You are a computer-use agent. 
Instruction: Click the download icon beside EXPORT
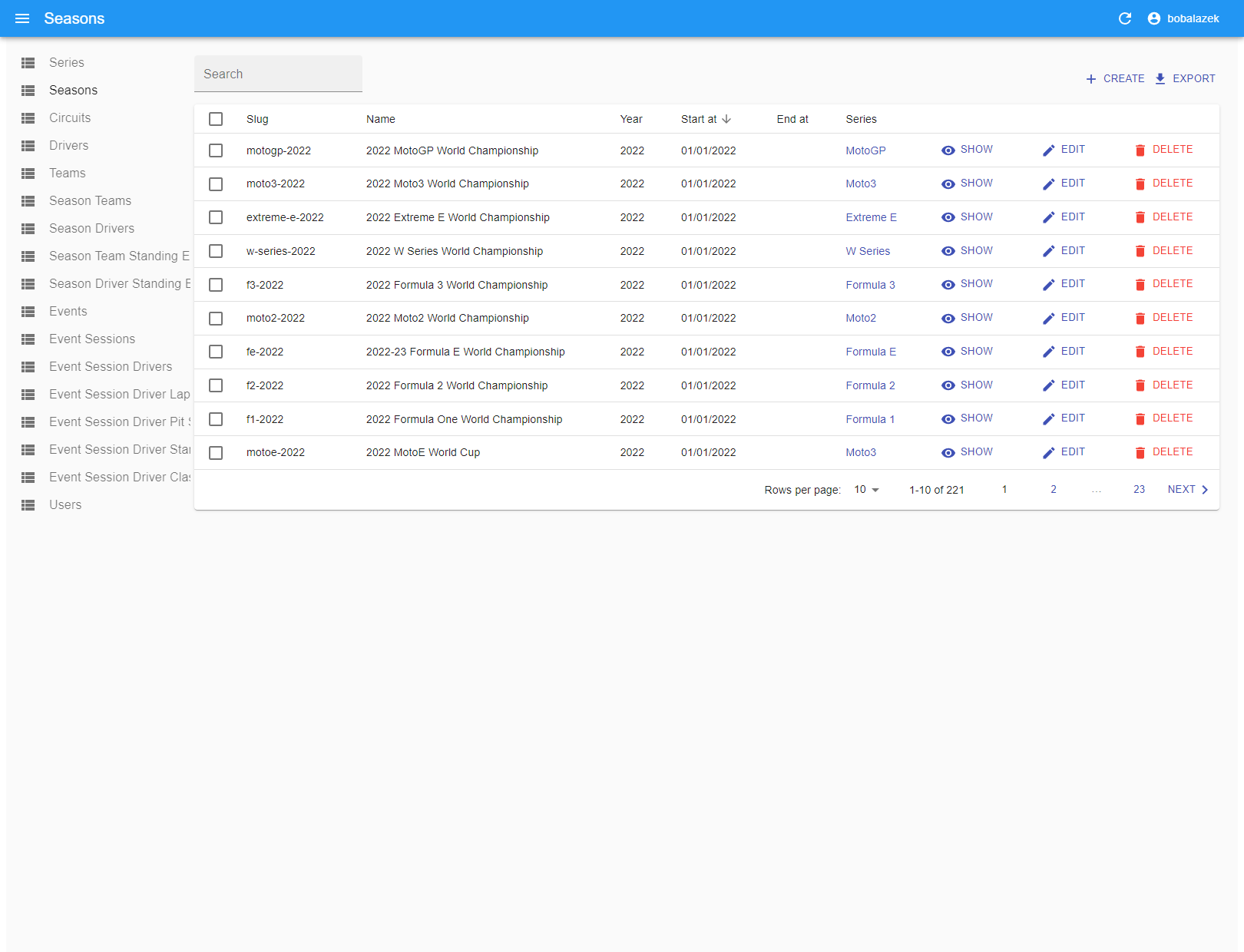pyautogui.click(x=1160, y=79)
